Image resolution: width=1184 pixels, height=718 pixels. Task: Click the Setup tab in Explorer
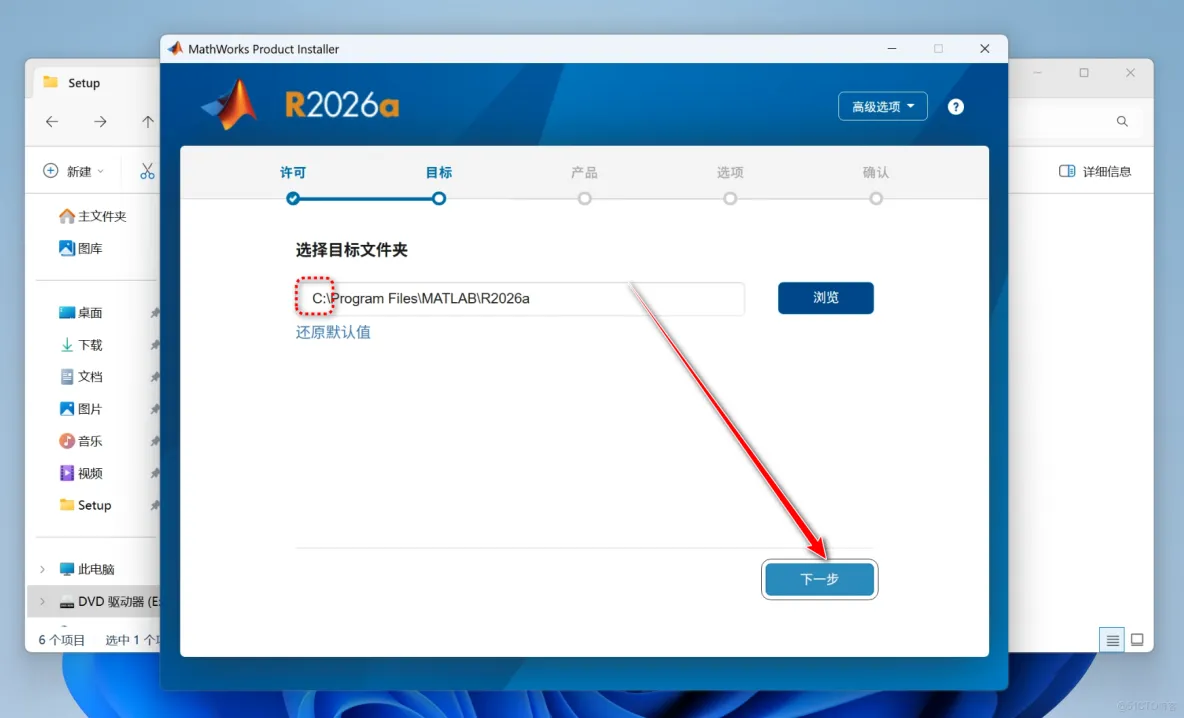click(x=83, y=83)
